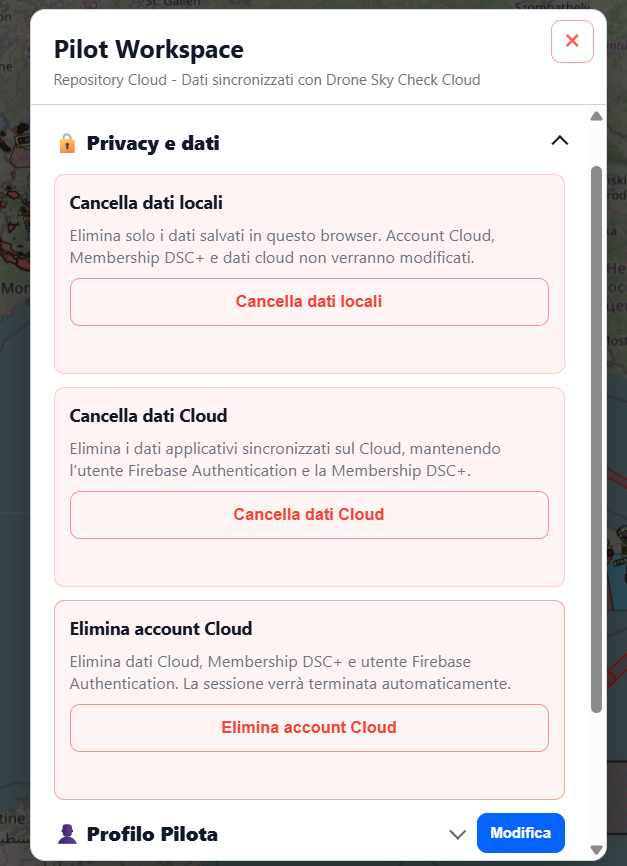This screenshot has height=866, width=627.
Task: Click the pilot silhouette icon beside Profilo Pilota
Action: pyautogui.click(x=67, y=834)
